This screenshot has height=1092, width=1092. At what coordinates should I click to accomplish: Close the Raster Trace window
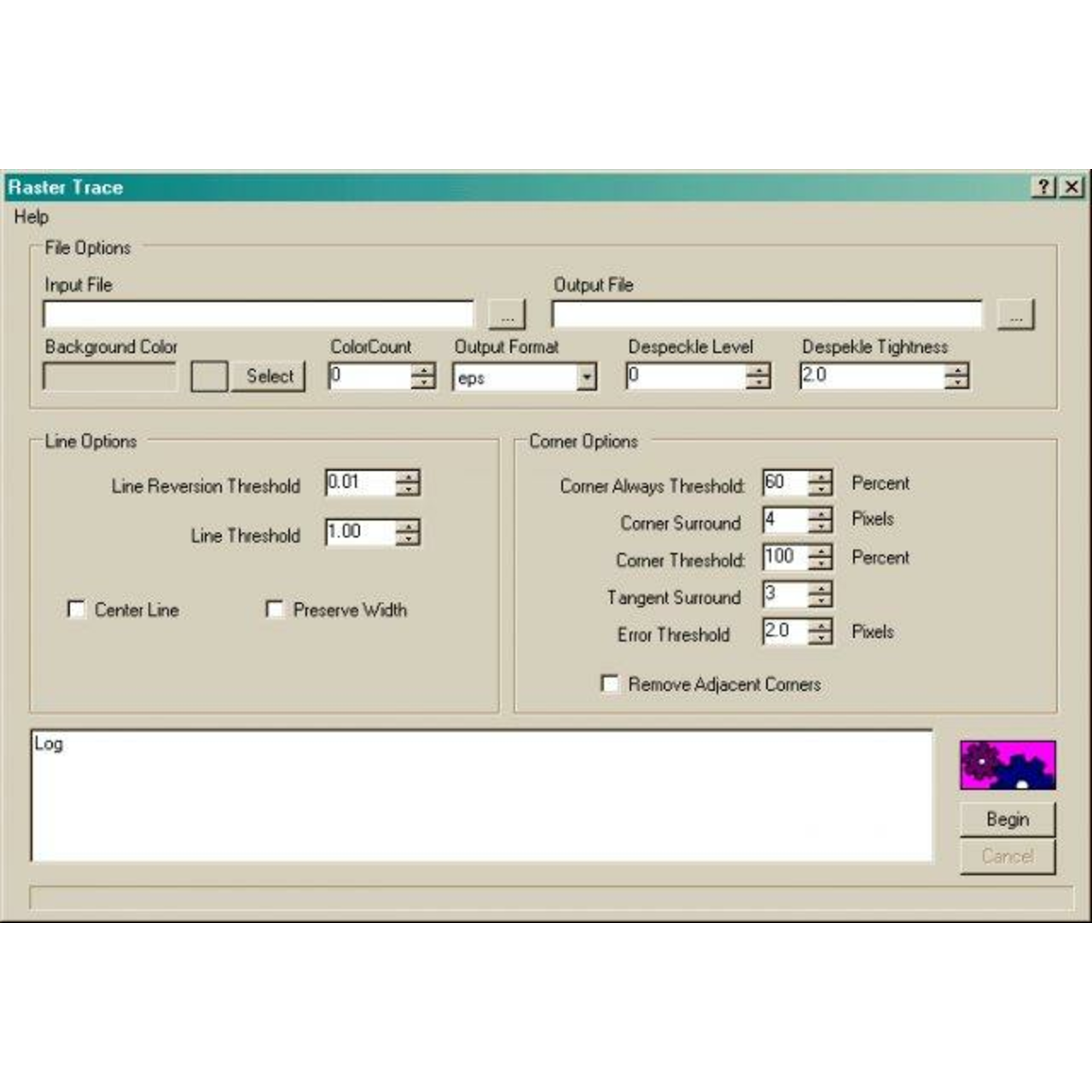coord(1072,187)
